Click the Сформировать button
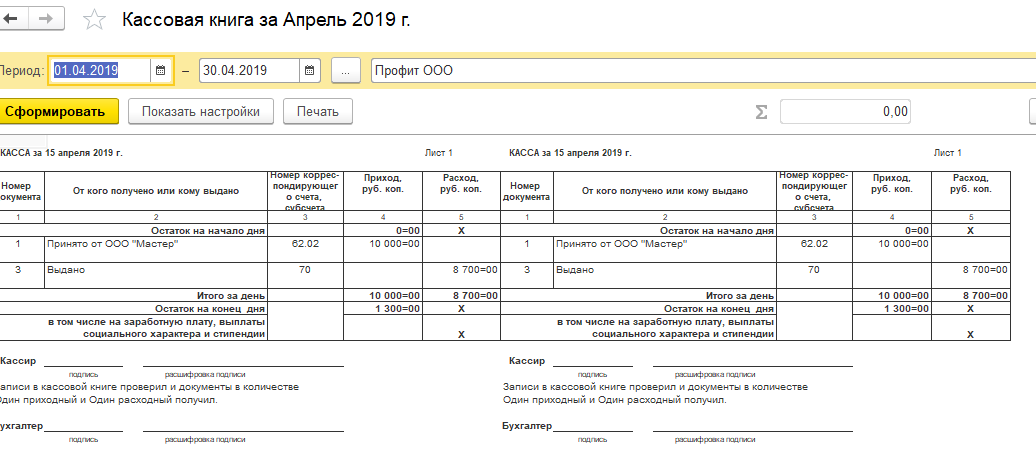This screenshot has width=1036, height=462. (x=58, y=112)
